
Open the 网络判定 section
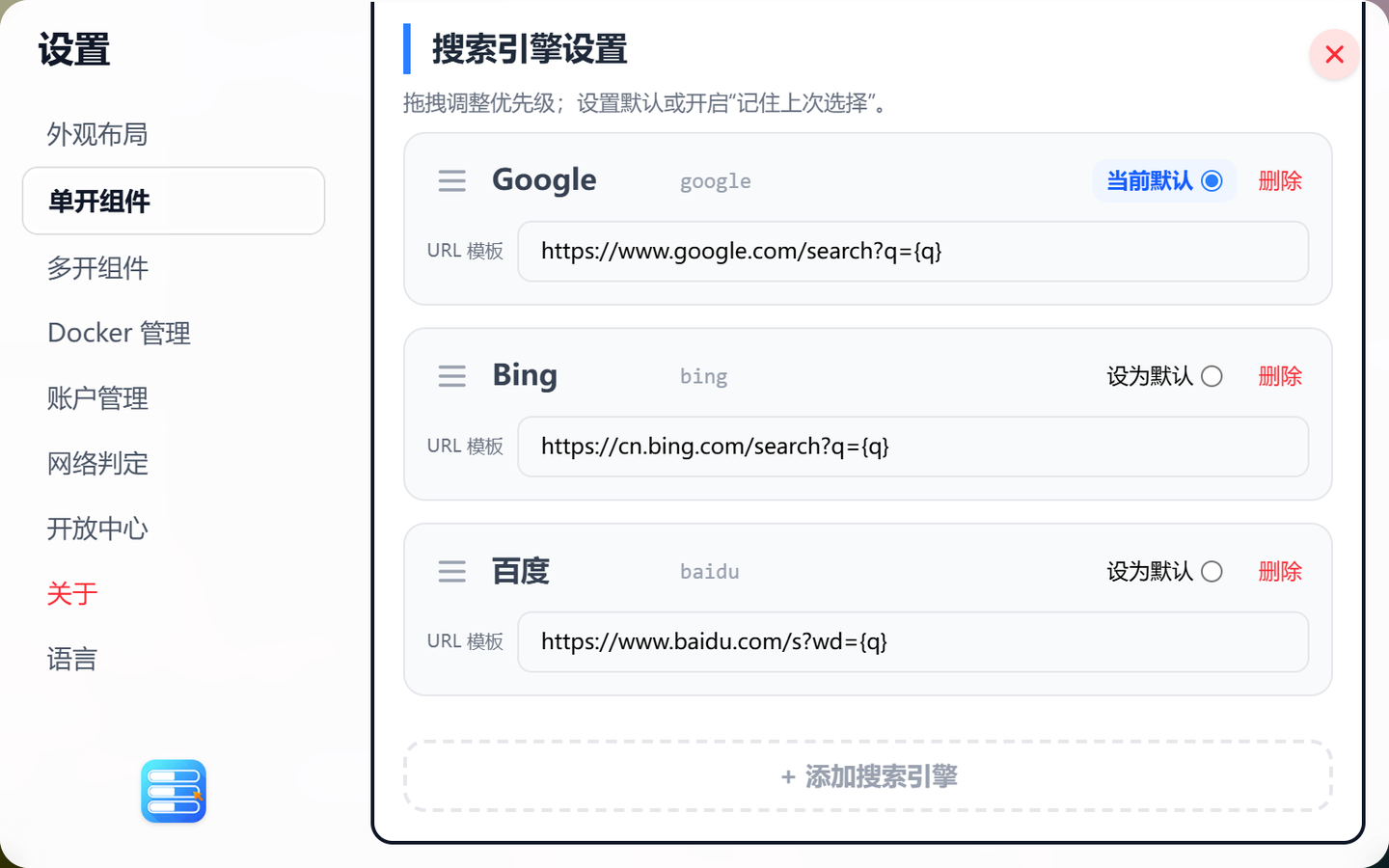point(97,464)
